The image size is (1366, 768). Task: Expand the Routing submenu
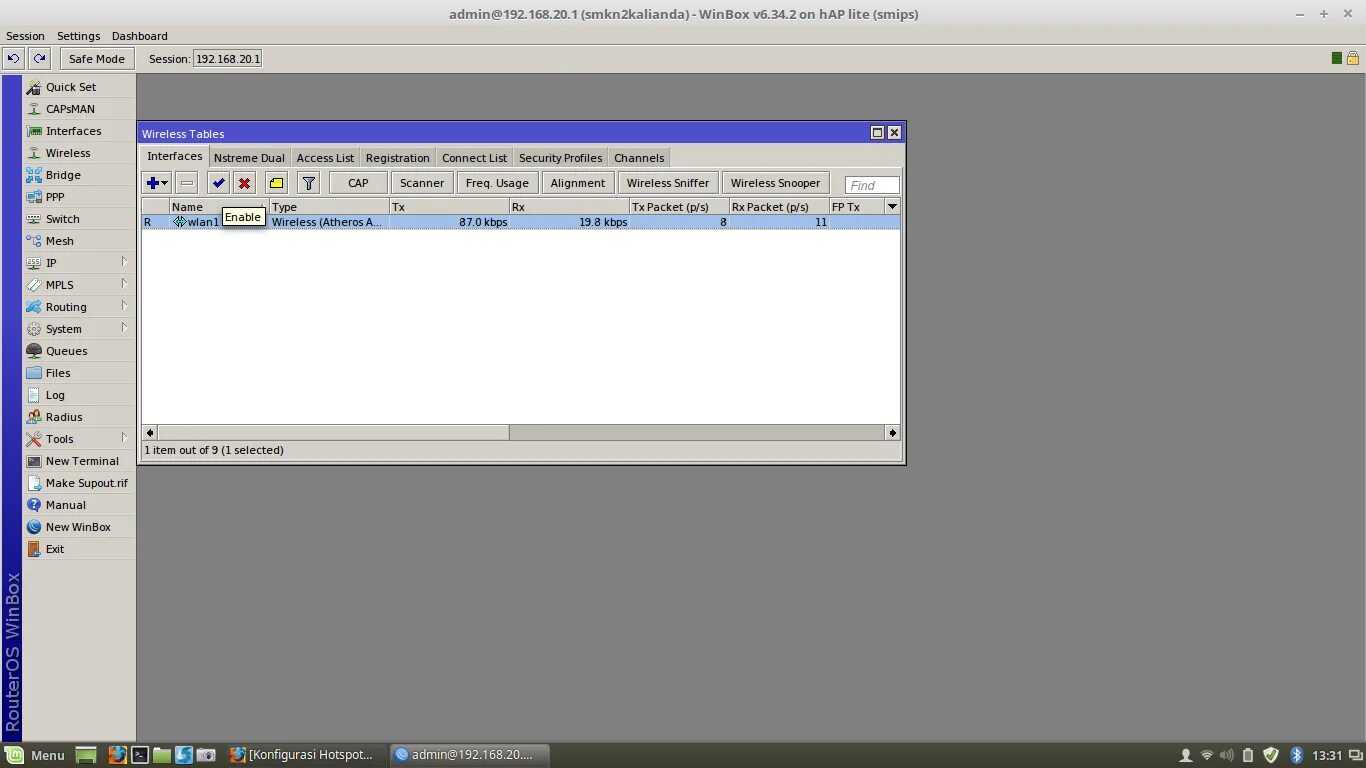click(x=79, y=307)
